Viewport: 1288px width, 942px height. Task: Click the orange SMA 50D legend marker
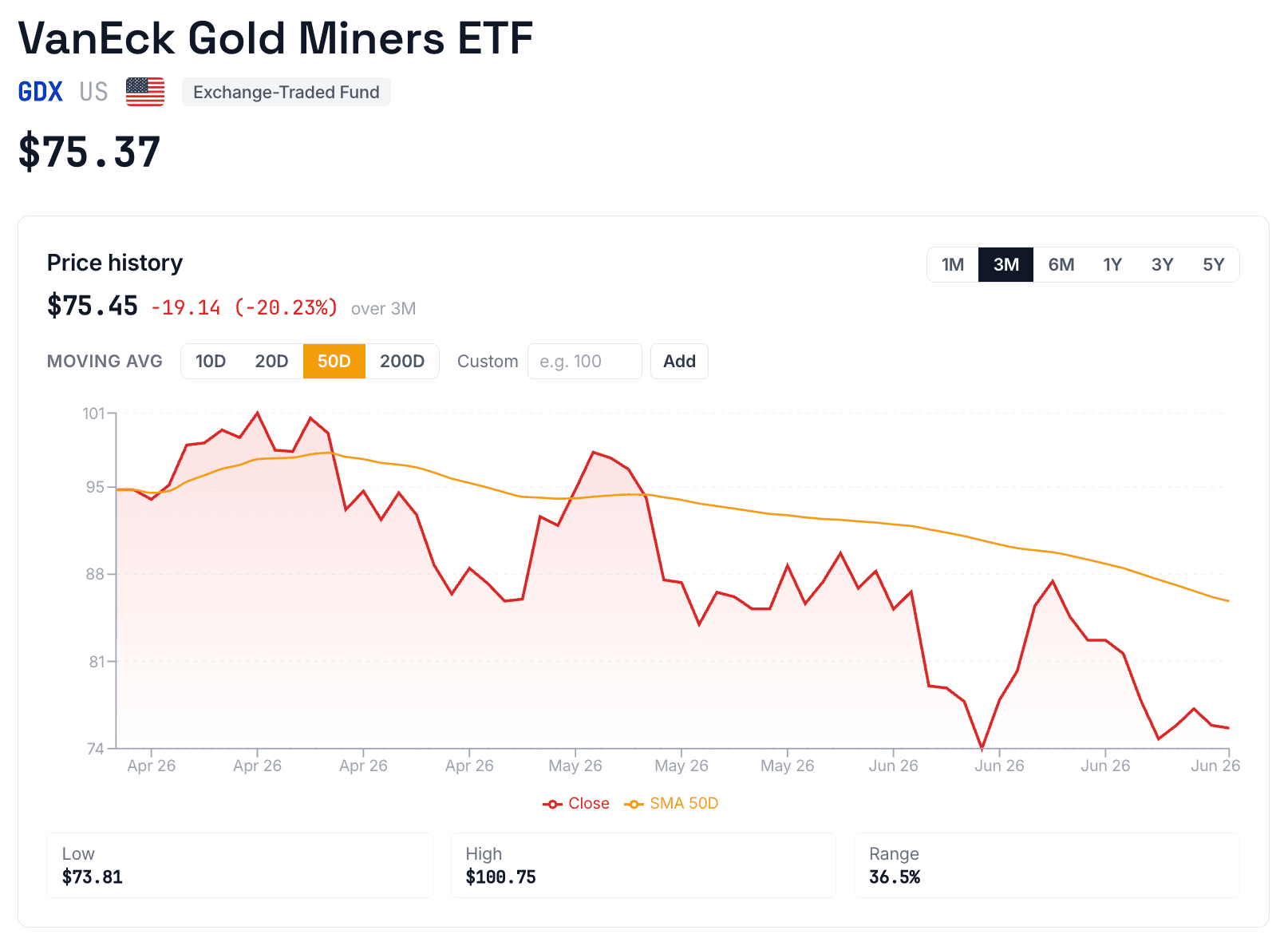(634, 804)
